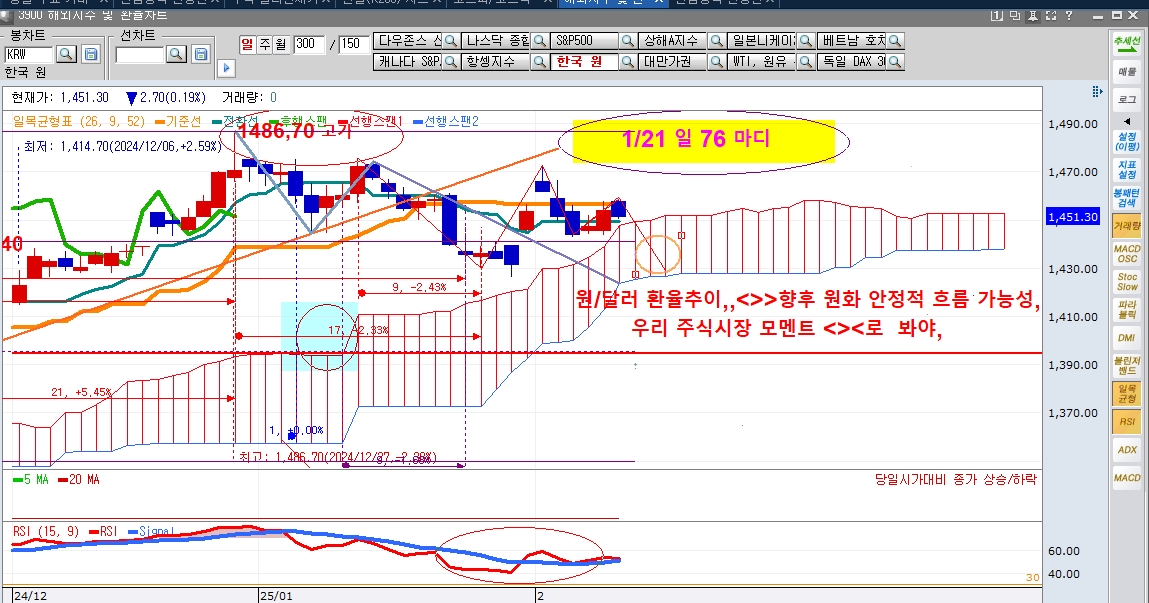Open 지표설정 indicator settings
Screen dimensions: 1149x603
pyautogui.click(x=1127, y=170)
